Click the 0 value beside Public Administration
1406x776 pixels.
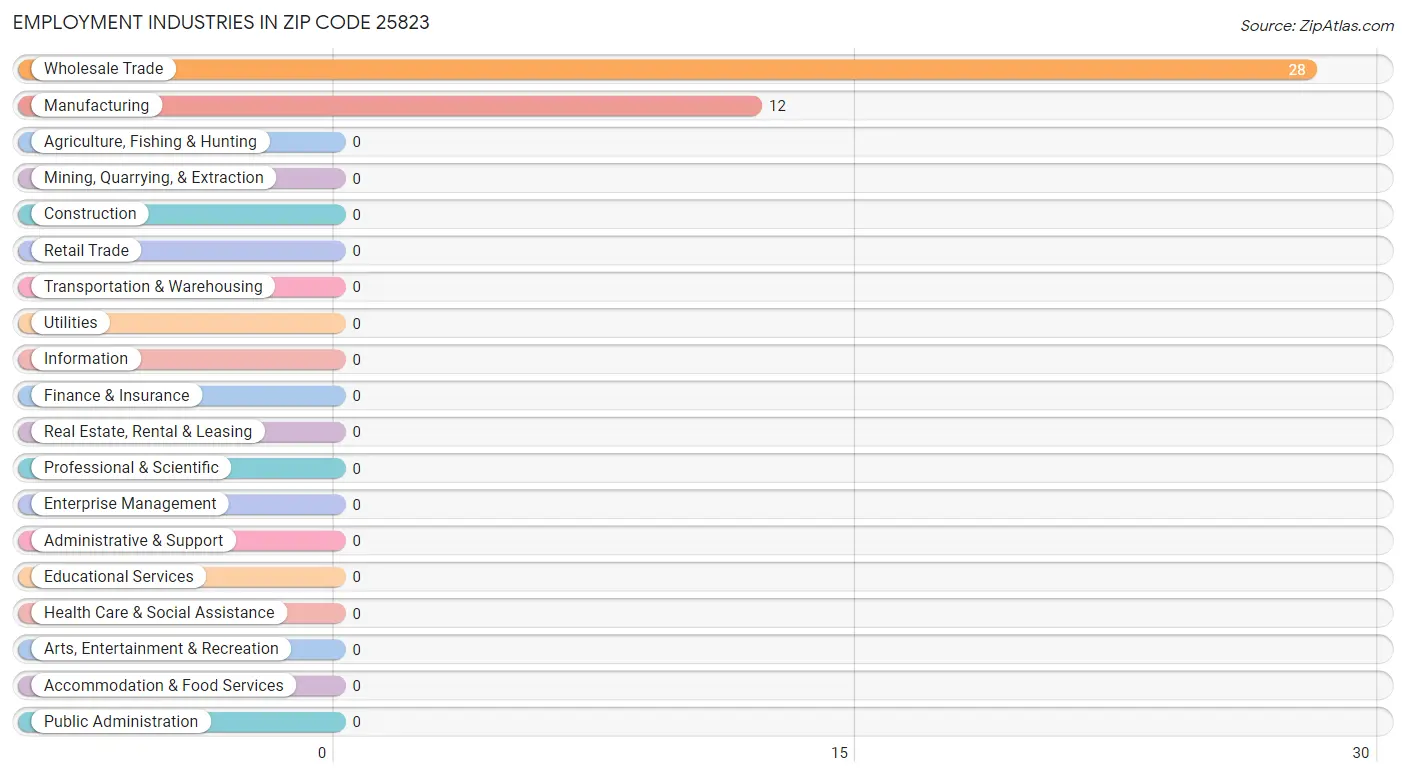[356, 722]
